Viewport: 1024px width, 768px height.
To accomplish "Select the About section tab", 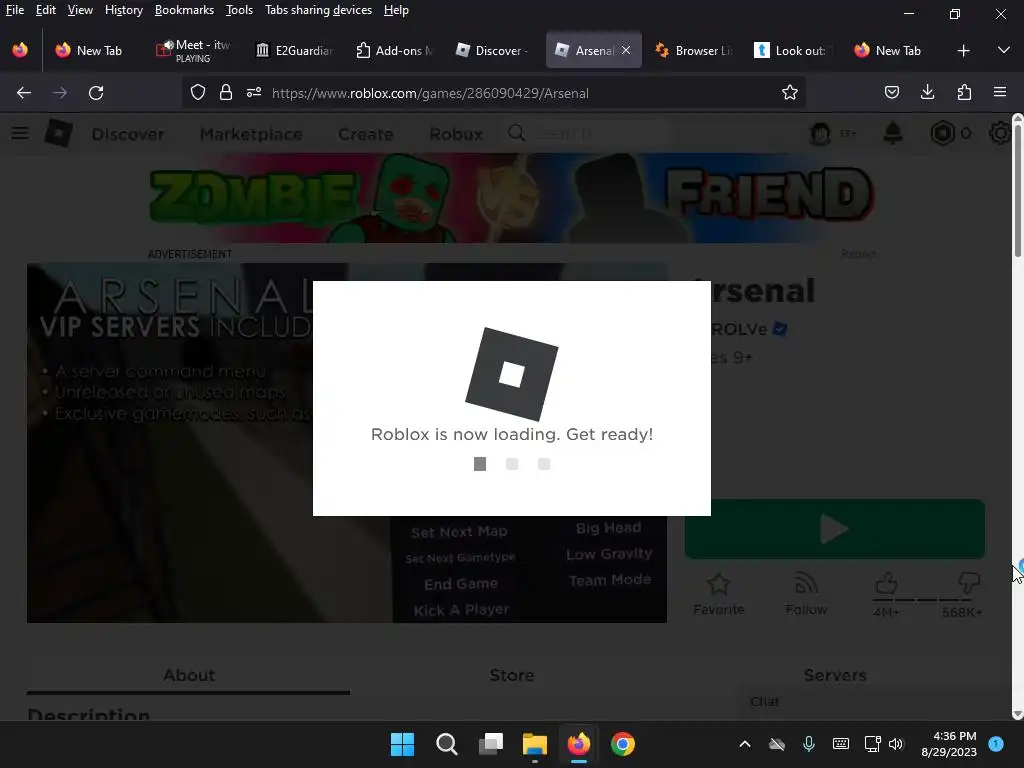I will 189,675.
